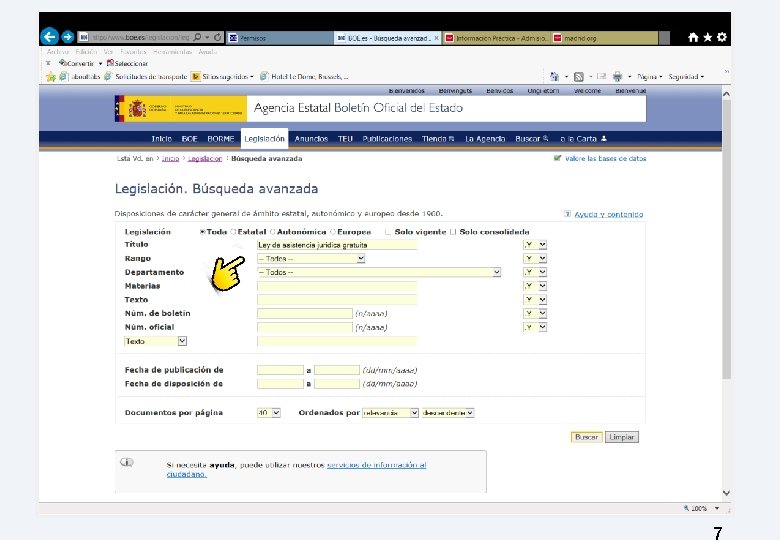
Task: Select the Autonómica radio button
Action: (x=272, y=232)
